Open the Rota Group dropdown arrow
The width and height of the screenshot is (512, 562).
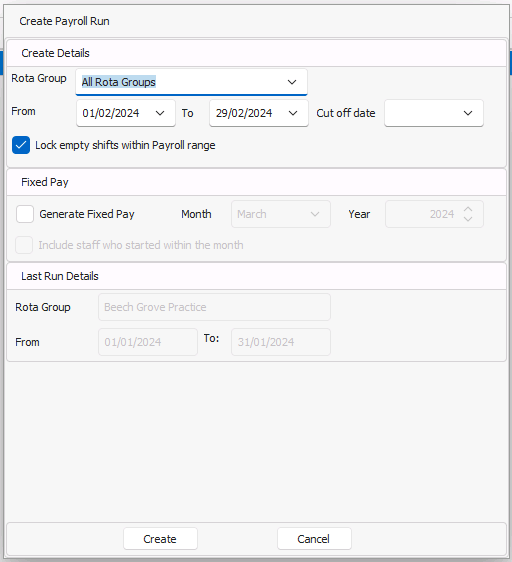tap(292, 82)
